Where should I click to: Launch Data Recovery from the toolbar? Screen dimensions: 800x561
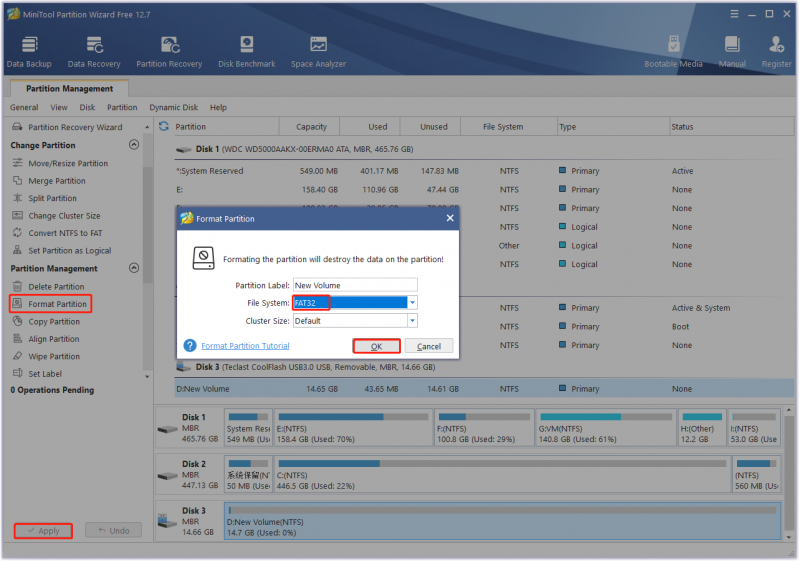(x=94, y=52)
